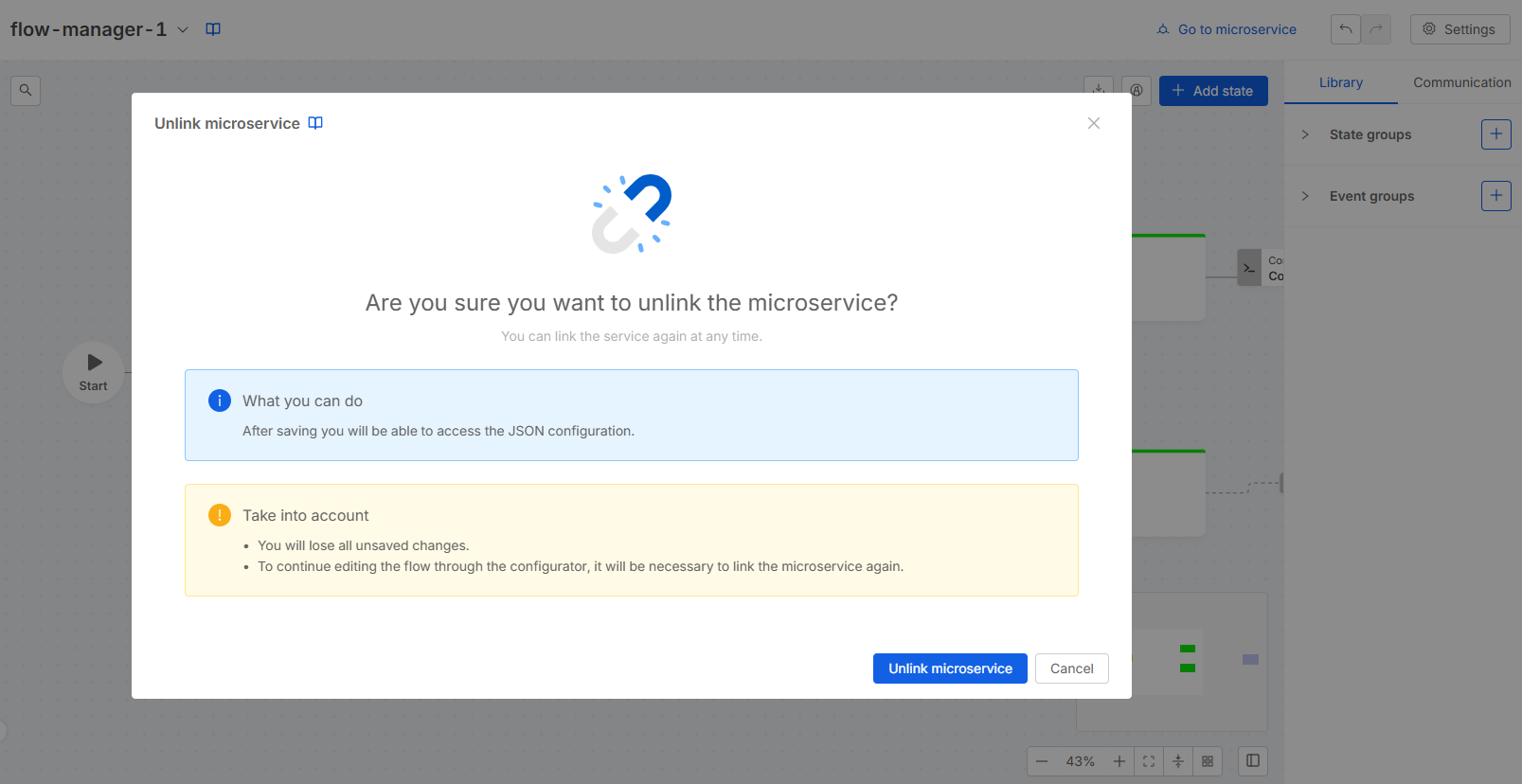Switch to the Communication tab
This screenshot has width=1522, height=784.
pos(1461,82)
